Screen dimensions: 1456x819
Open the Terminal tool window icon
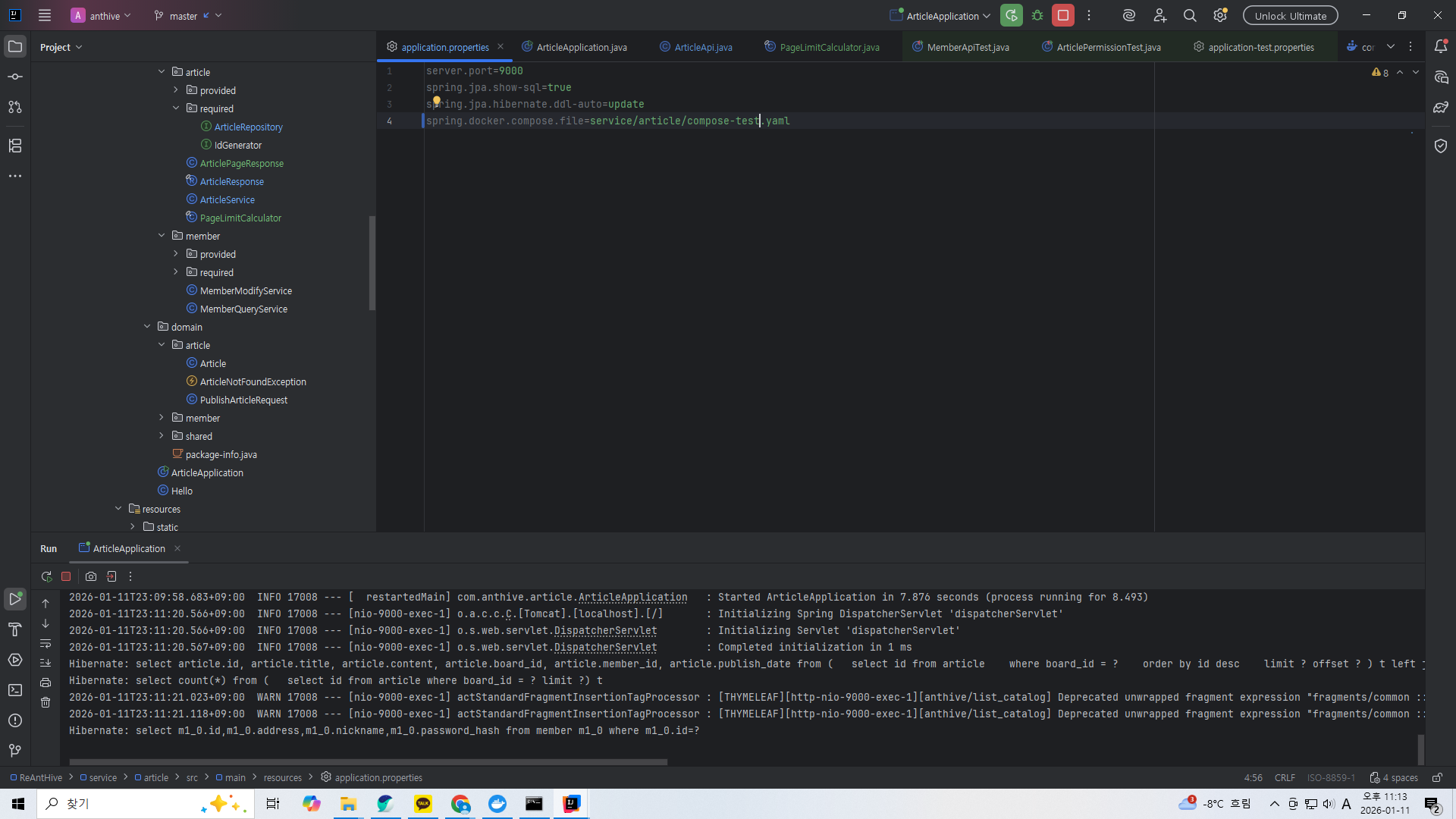tap(15, 690)
